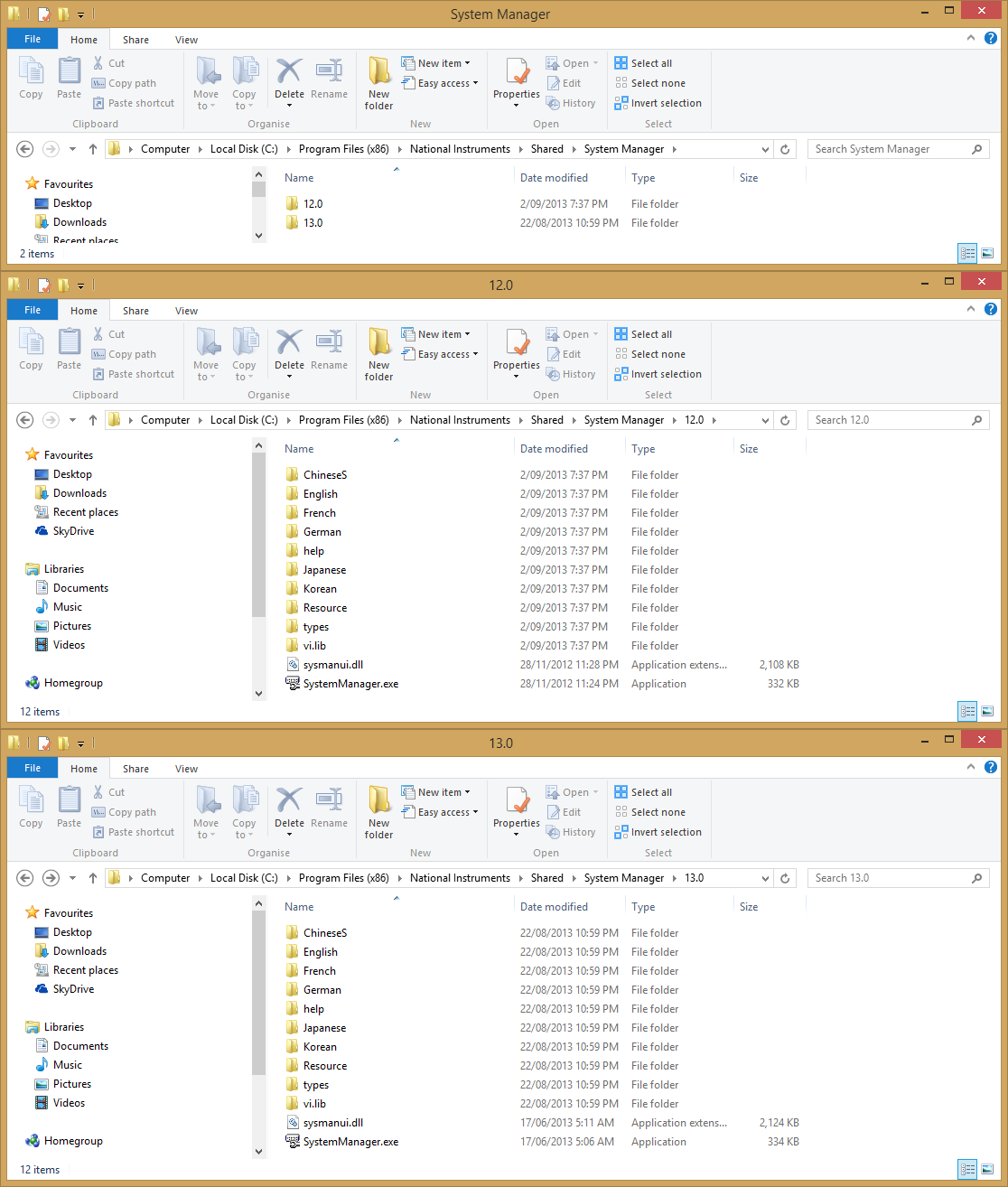
Task: Toggle details view in the 12.0 window
Action: [x=967, y=712]
